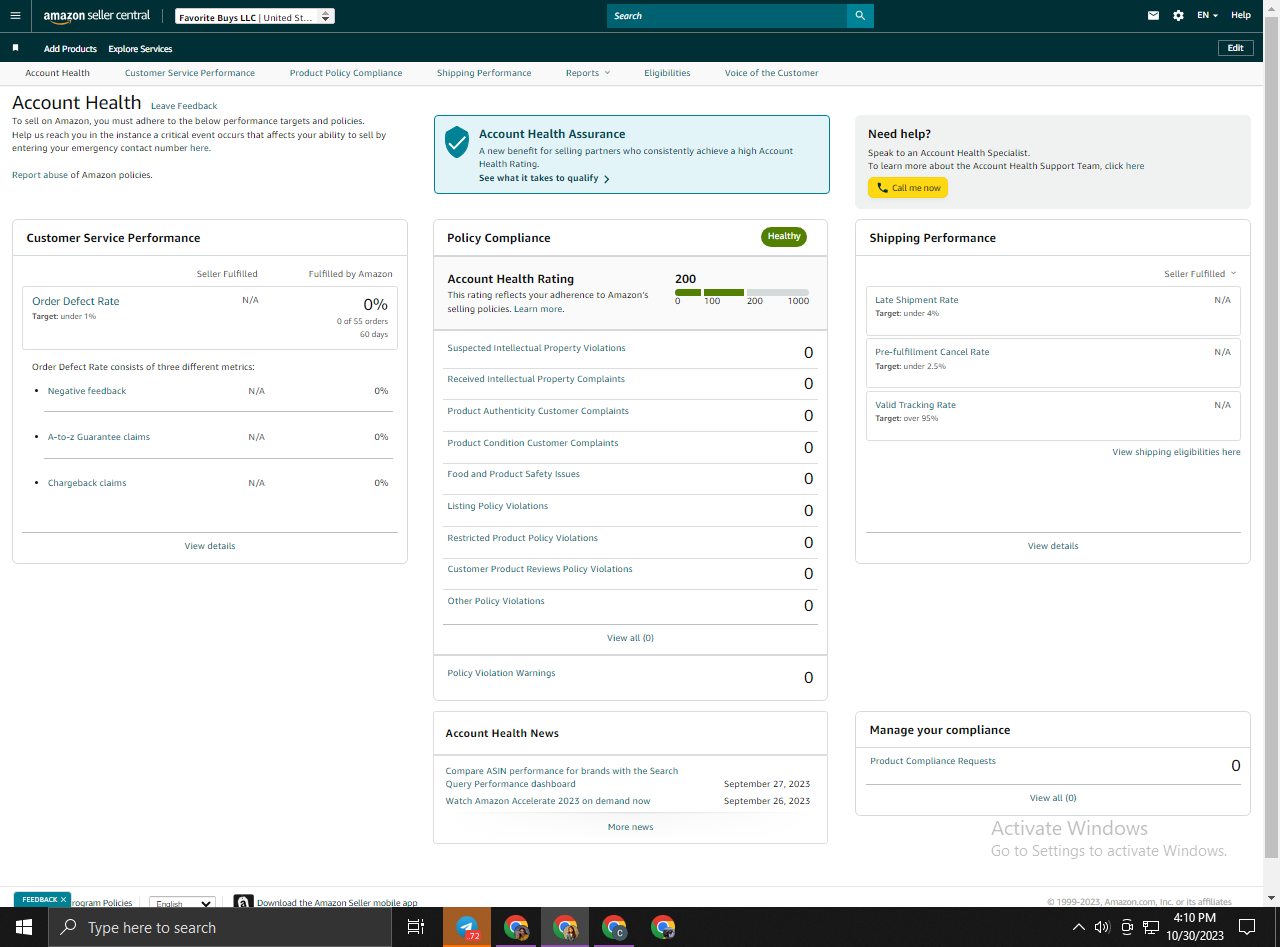
Task: Click the Valid Tracking Rate card
Action: tap(1053, 415)
